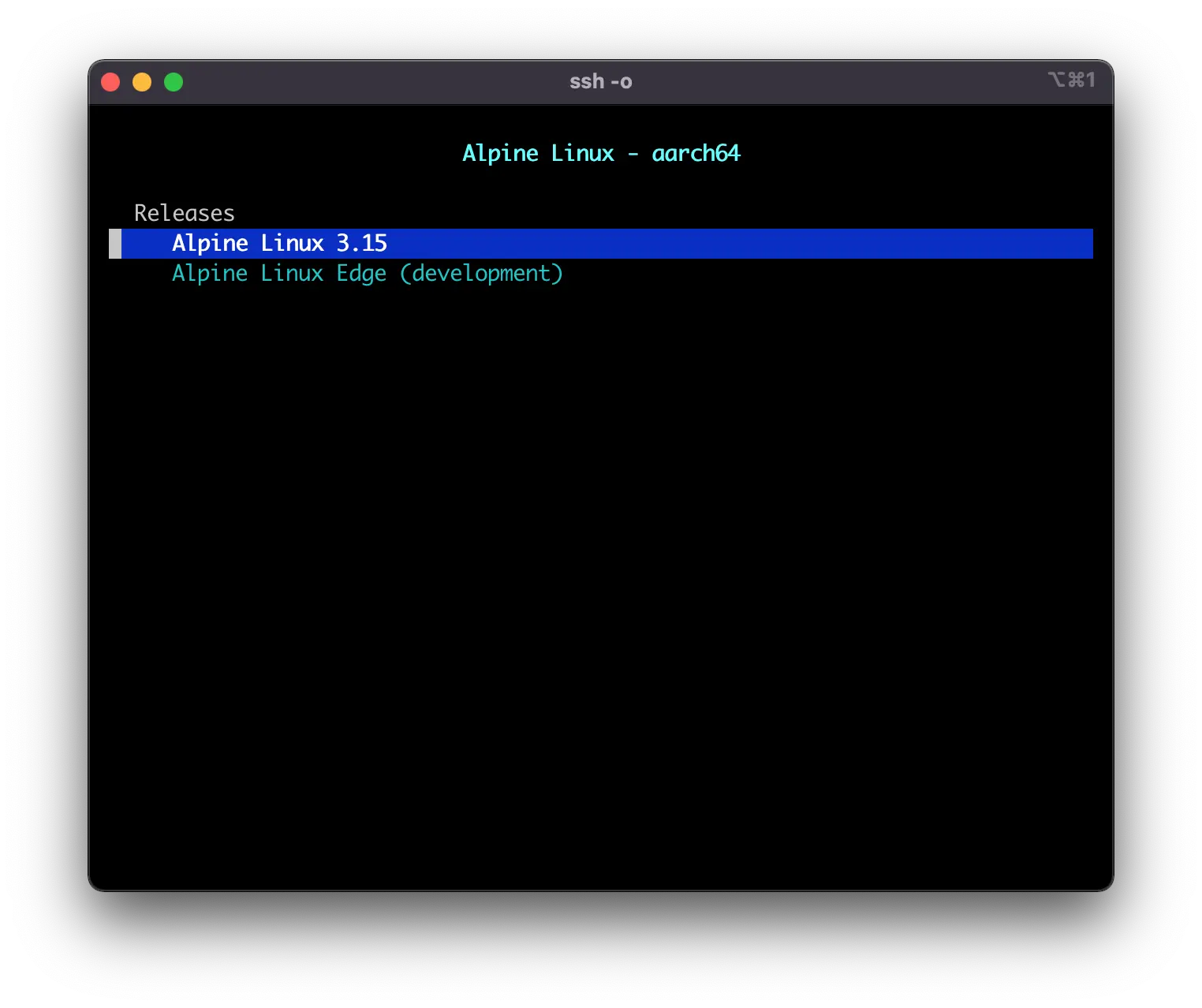
Task: Select Alpine Linux Edge (development) entry
Action: [367, 274]
